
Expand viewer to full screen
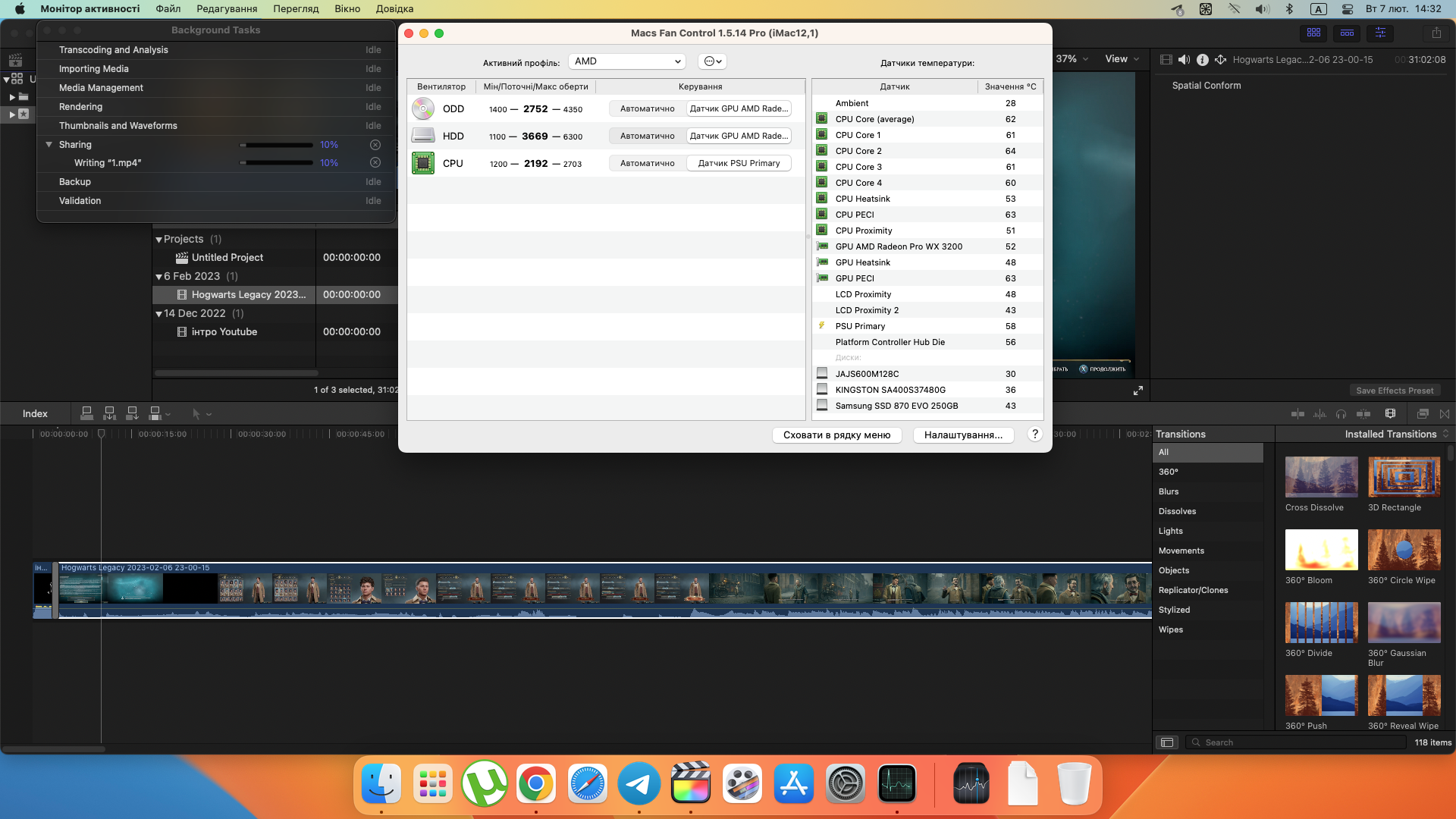(1137, 391)
